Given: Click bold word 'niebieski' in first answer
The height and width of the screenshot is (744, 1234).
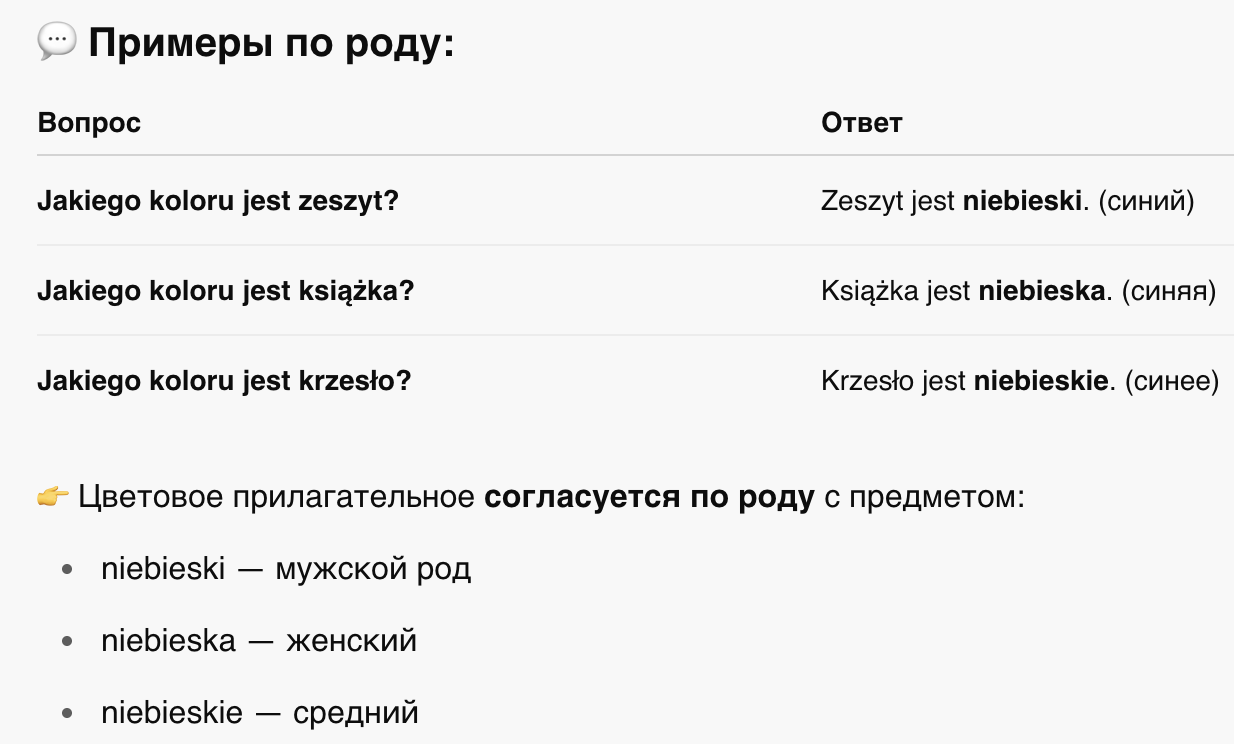Looking at the screenshot, I should [1023, 201].
